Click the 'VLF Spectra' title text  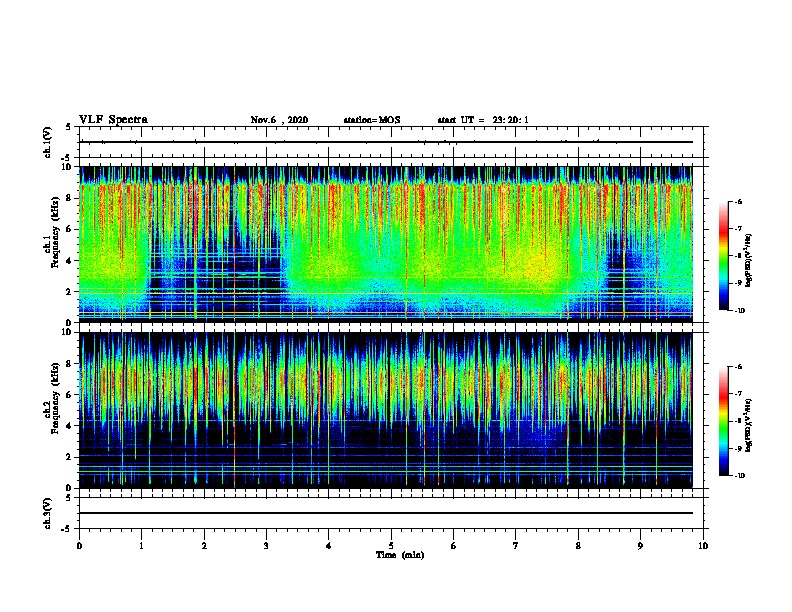click(x=113, y=120)
